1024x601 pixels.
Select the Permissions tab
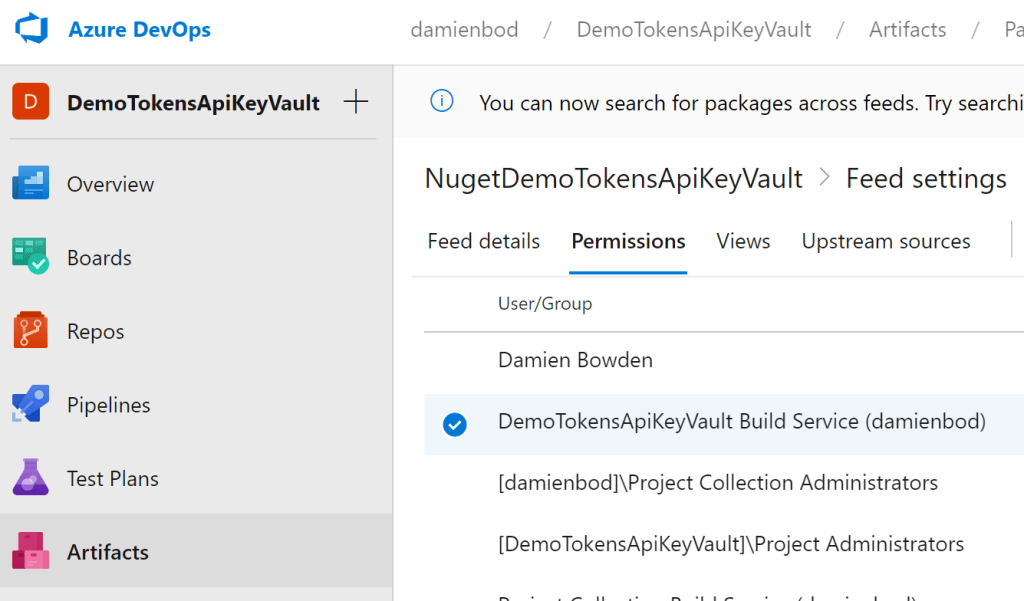(628, 242)
